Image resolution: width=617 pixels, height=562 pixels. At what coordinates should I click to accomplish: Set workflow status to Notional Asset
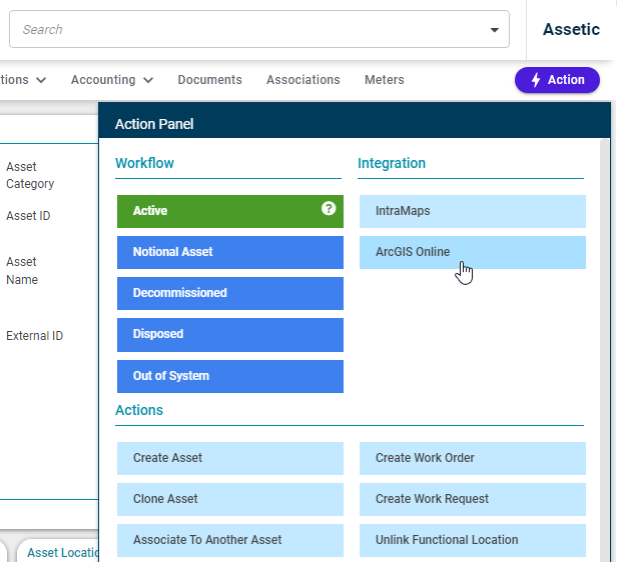[x=230, y=252]
